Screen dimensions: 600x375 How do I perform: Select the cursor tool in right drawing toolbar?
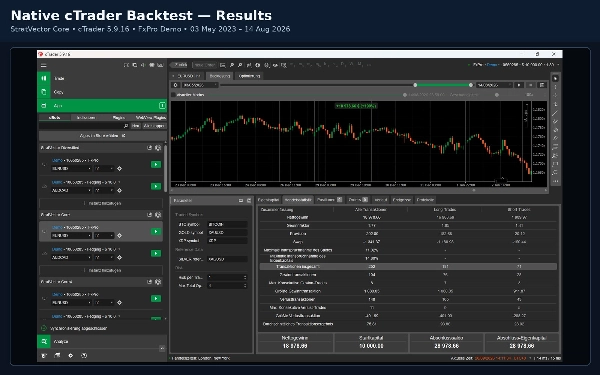pos(556,78)
